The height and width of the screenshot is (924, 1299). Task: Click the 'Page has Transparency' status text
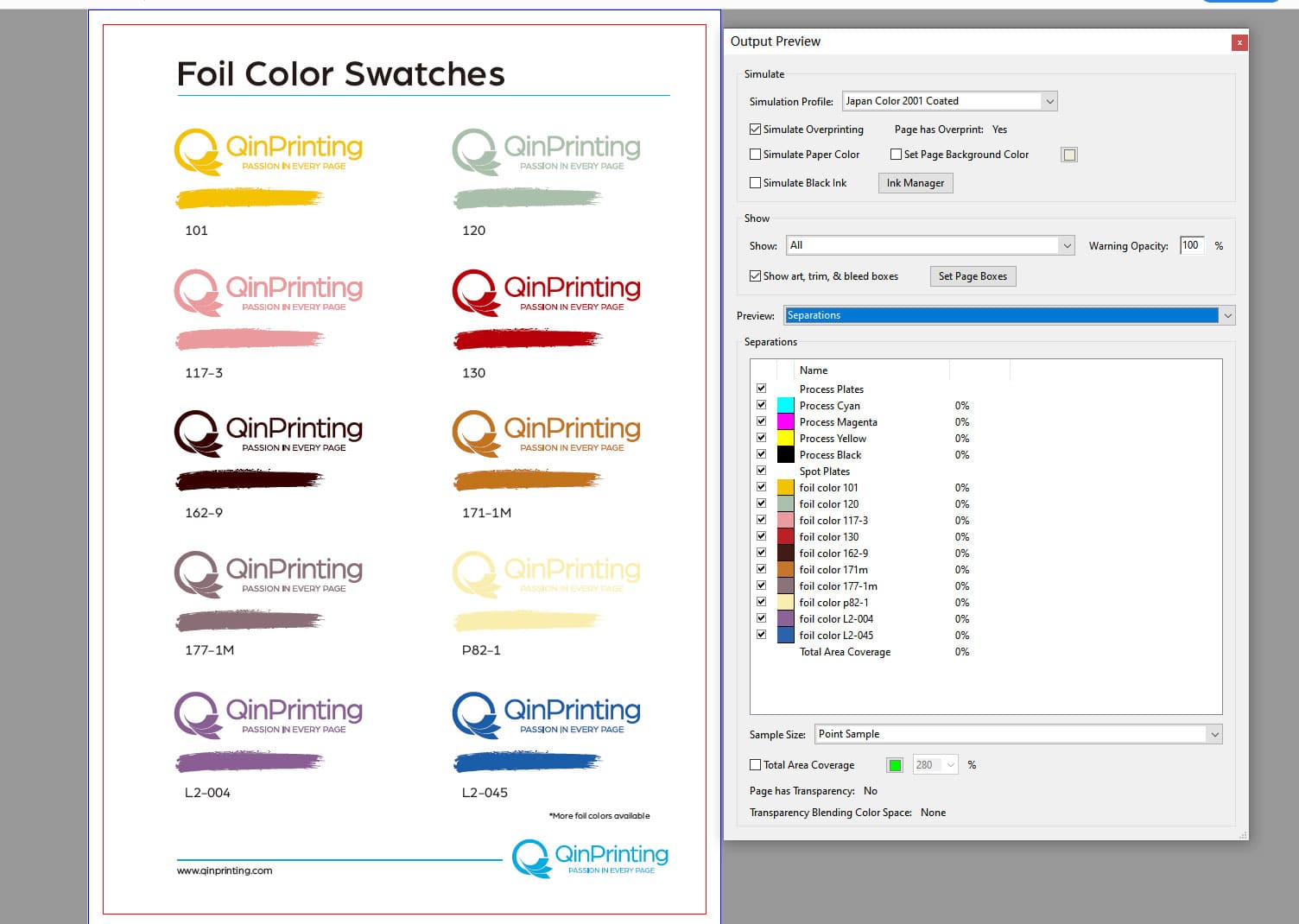(x=814, y=791)
